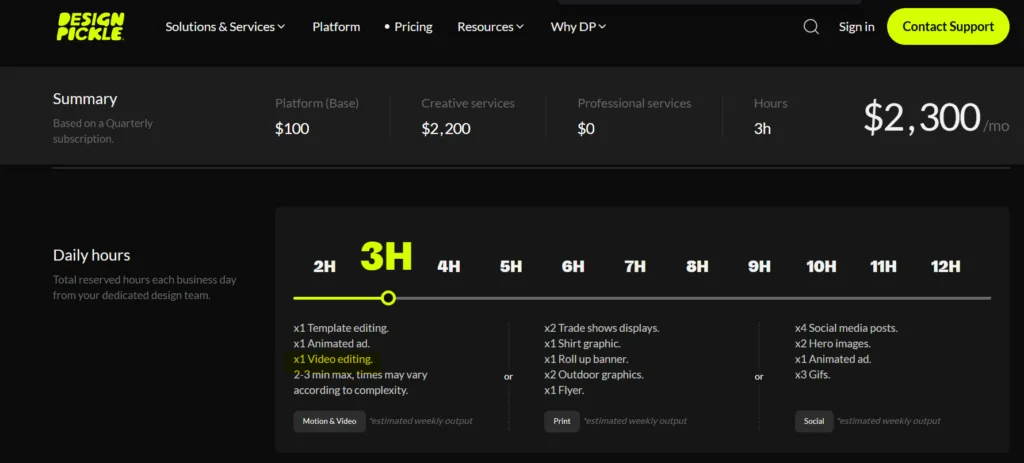Click the Daily hours heading

[91, 255]
